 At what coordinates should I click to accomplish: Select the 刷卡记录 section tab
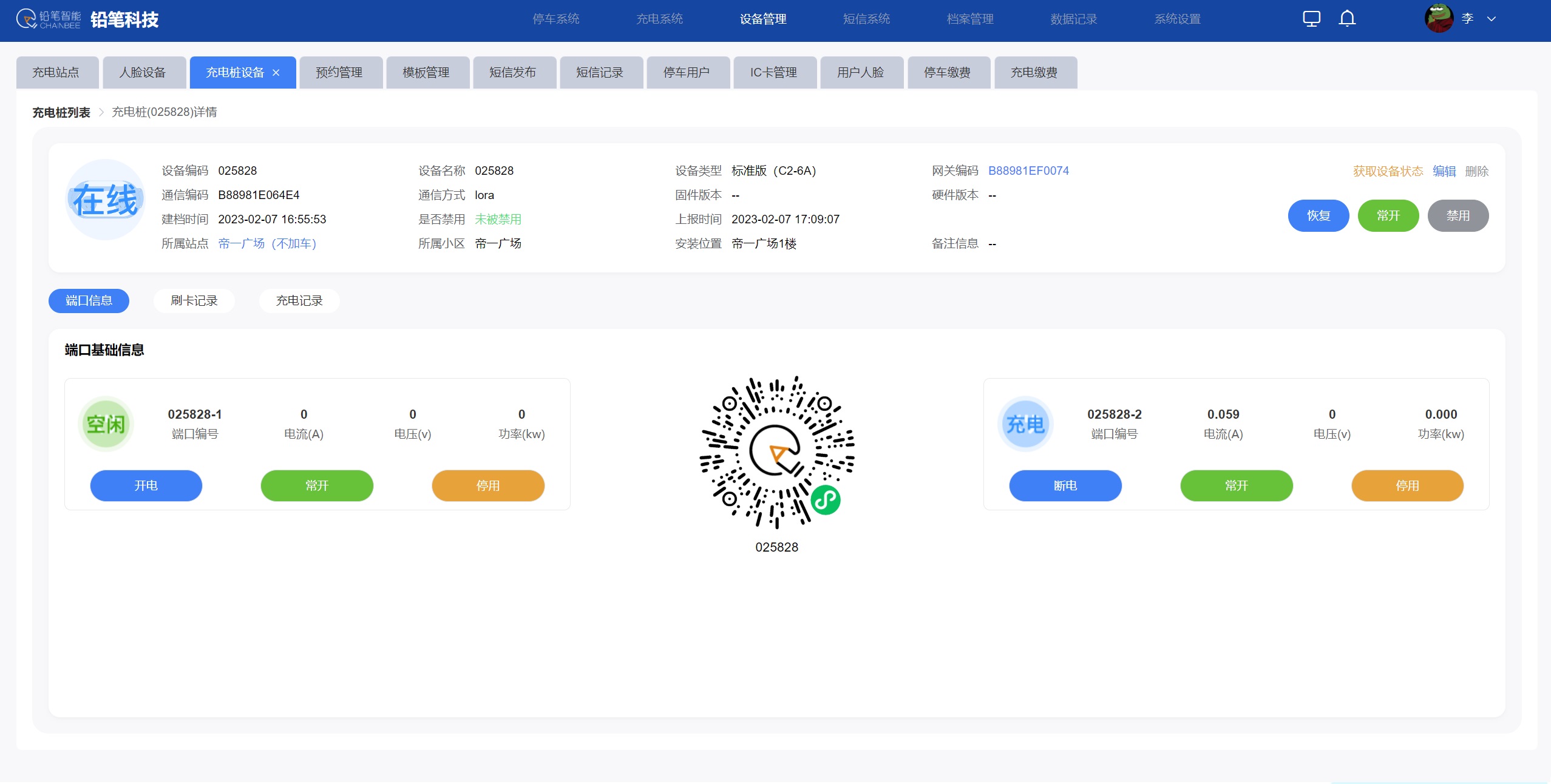coord(194,301)
